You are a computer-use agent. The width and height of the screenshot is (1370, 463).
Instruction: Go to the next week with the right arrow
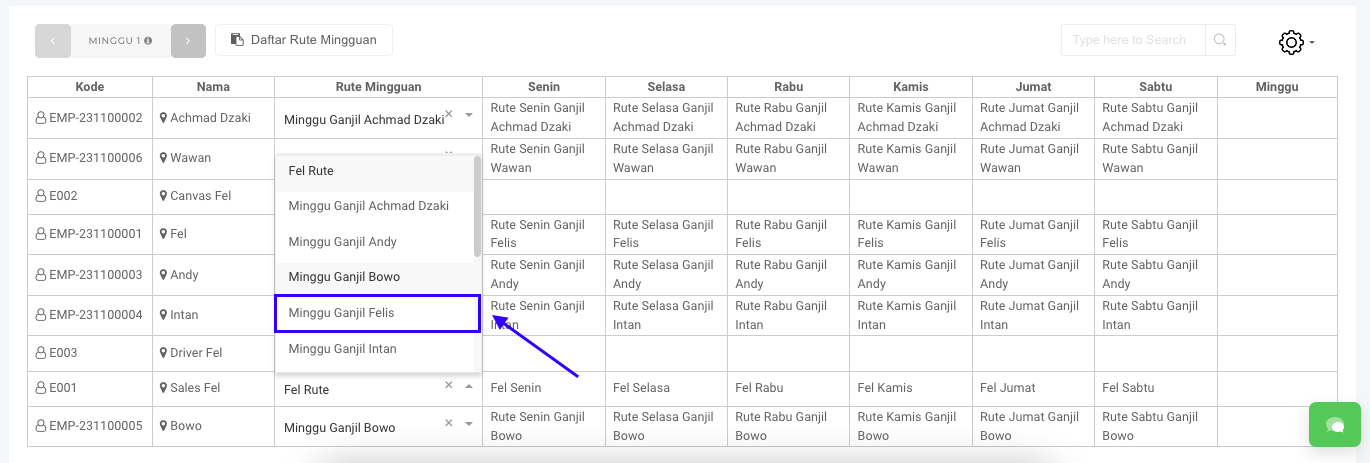click(188, 41)
